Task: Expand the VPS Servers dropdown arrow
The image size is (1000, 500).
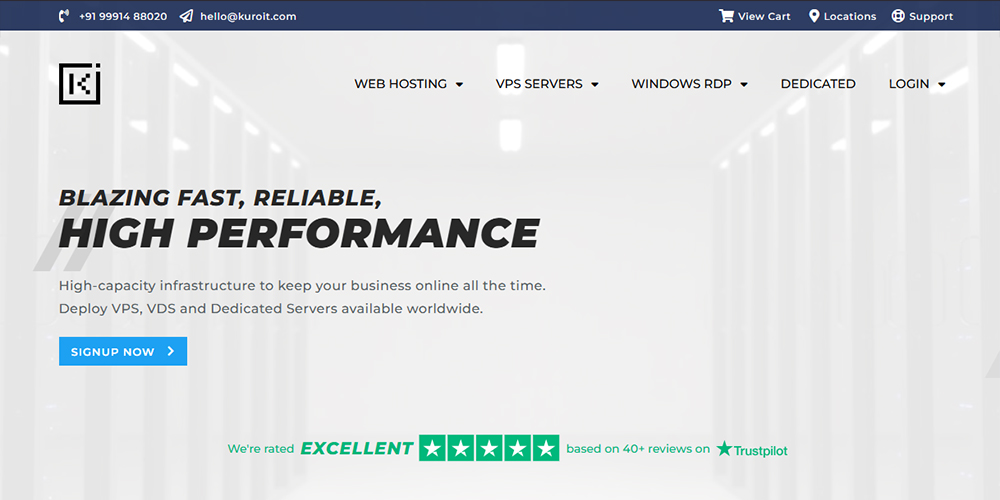Action: click(x=595, y=85)
